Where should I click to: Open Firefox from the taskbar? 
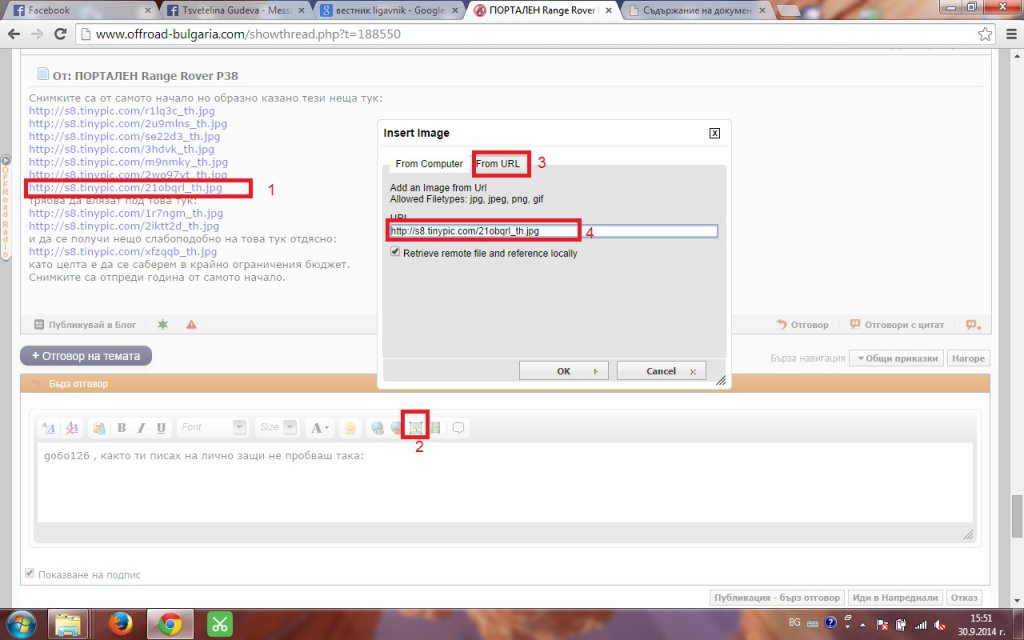pyautogui.click(x=121, y=624)
